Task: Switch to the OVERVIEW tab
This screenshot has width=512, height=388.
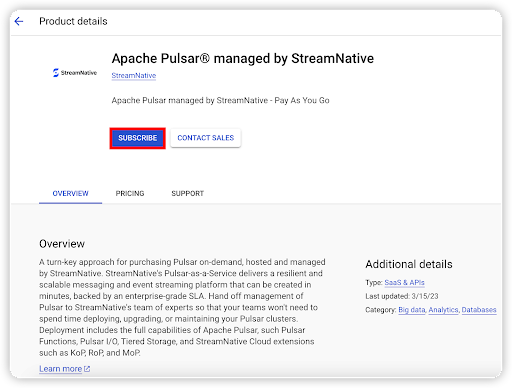Action: (x=70, y=194)
